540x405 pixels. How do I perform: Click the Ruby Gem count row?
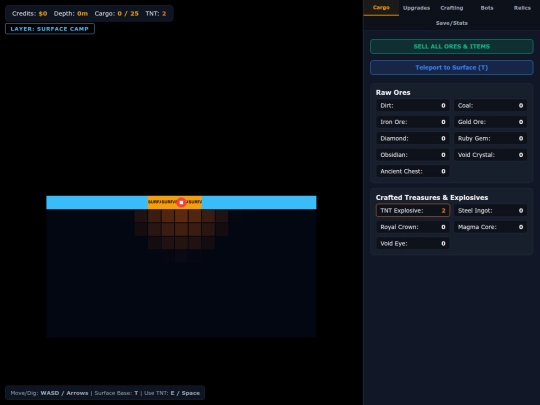(x=490, y=138)
